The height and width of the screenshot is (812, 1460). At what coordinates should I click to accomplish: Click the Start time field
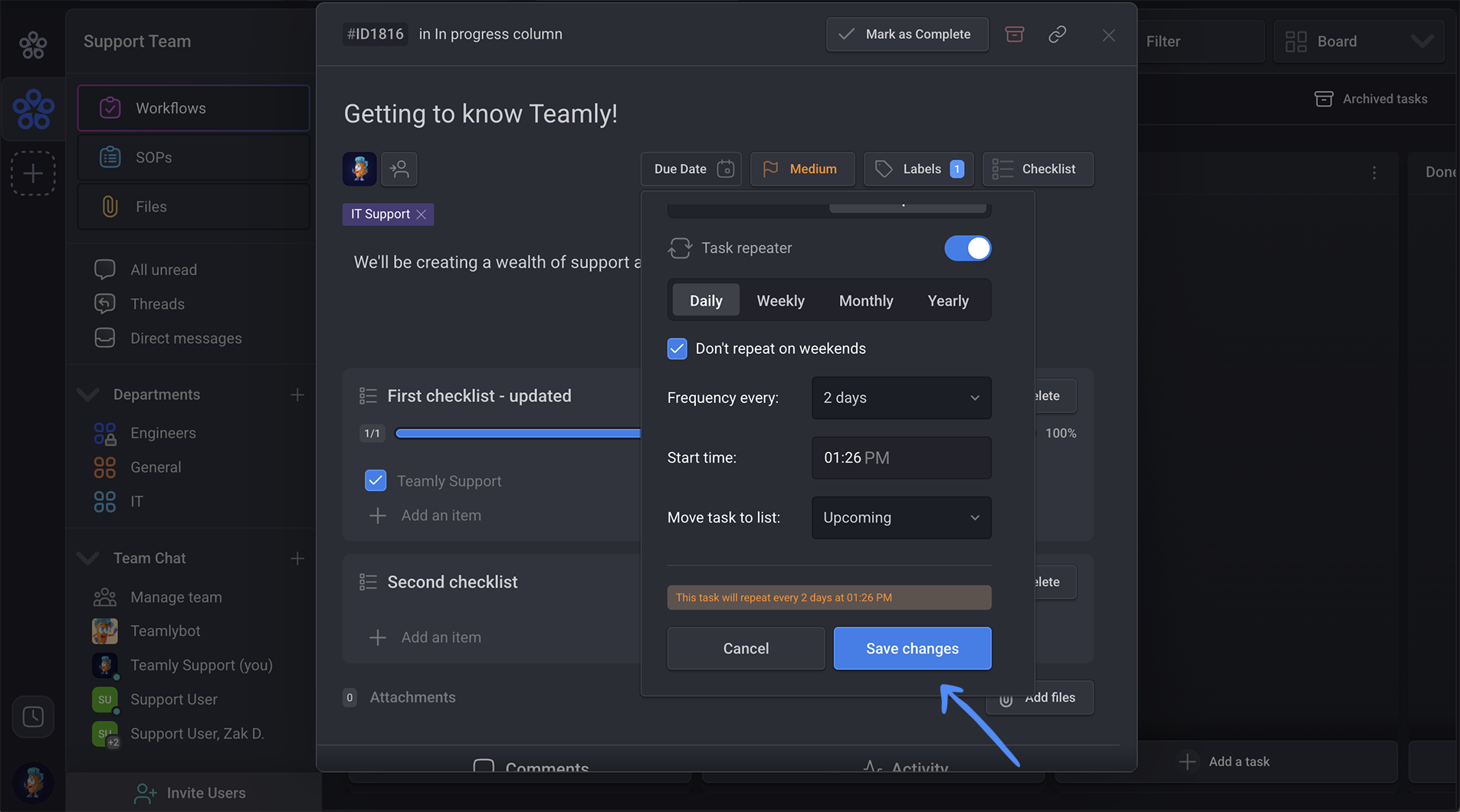901,457
